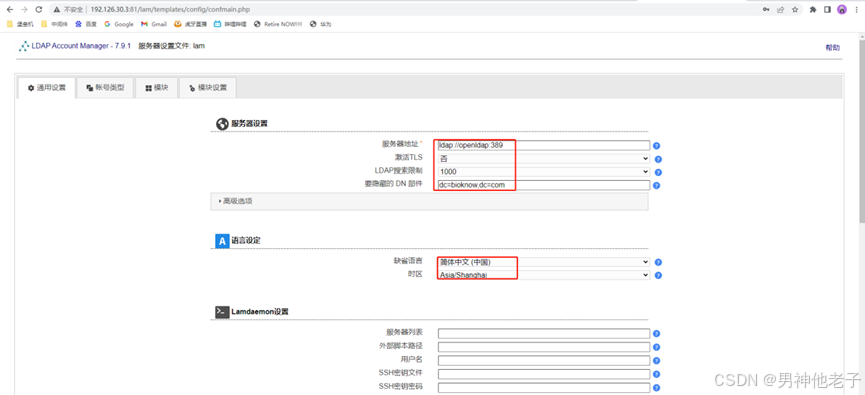The width and height of the screenshot is (865, 395).
Task: Open the 百度 bookmark
Action: coord(86,24)
